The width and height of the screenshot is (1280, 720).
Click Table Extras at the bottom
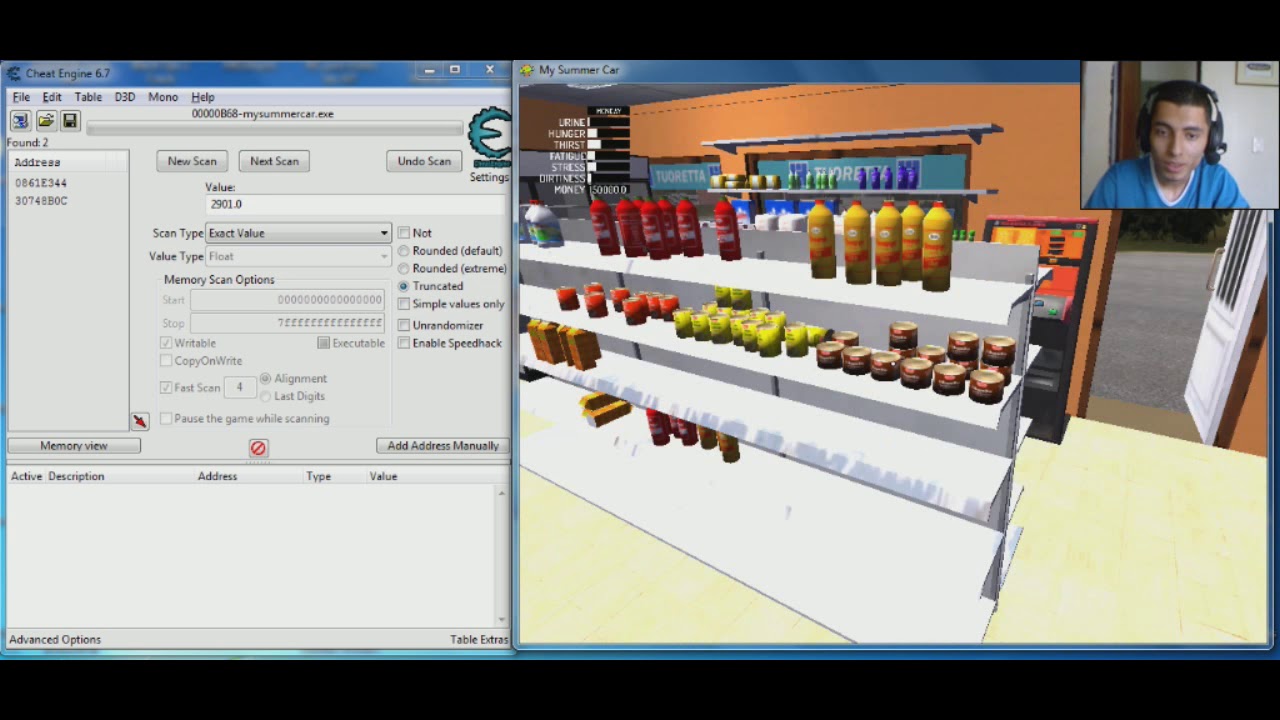tap(479, 640)
